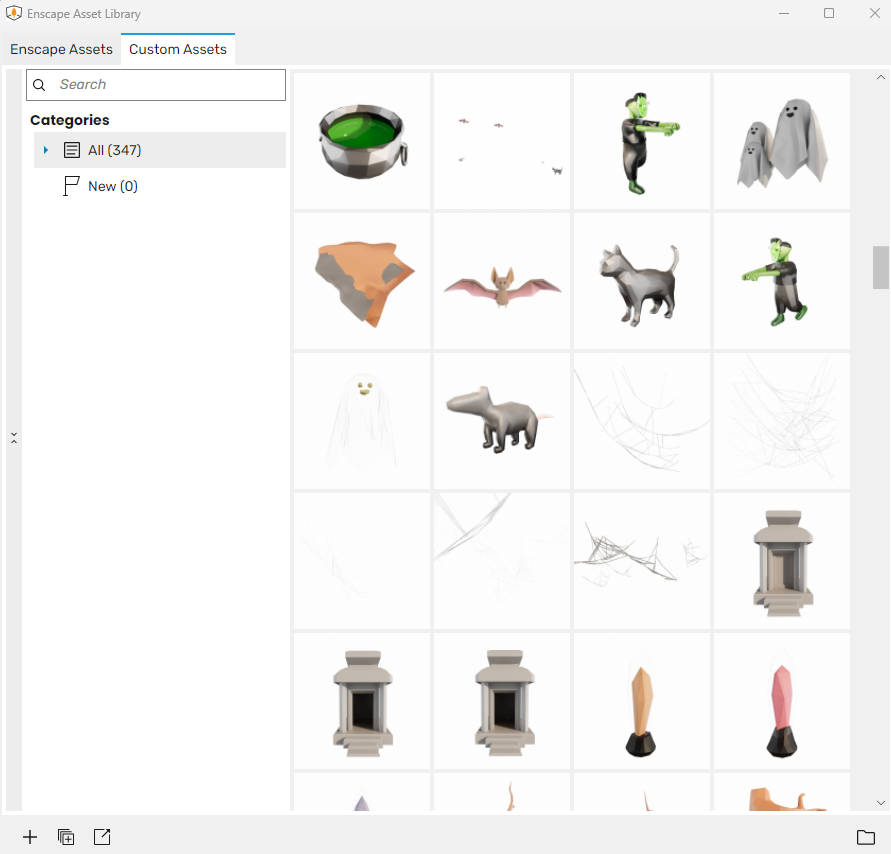The height and width of the screenshot is (854, 891).
Task: Select the Custom Assets tab
Action: (x=177, y=49)
